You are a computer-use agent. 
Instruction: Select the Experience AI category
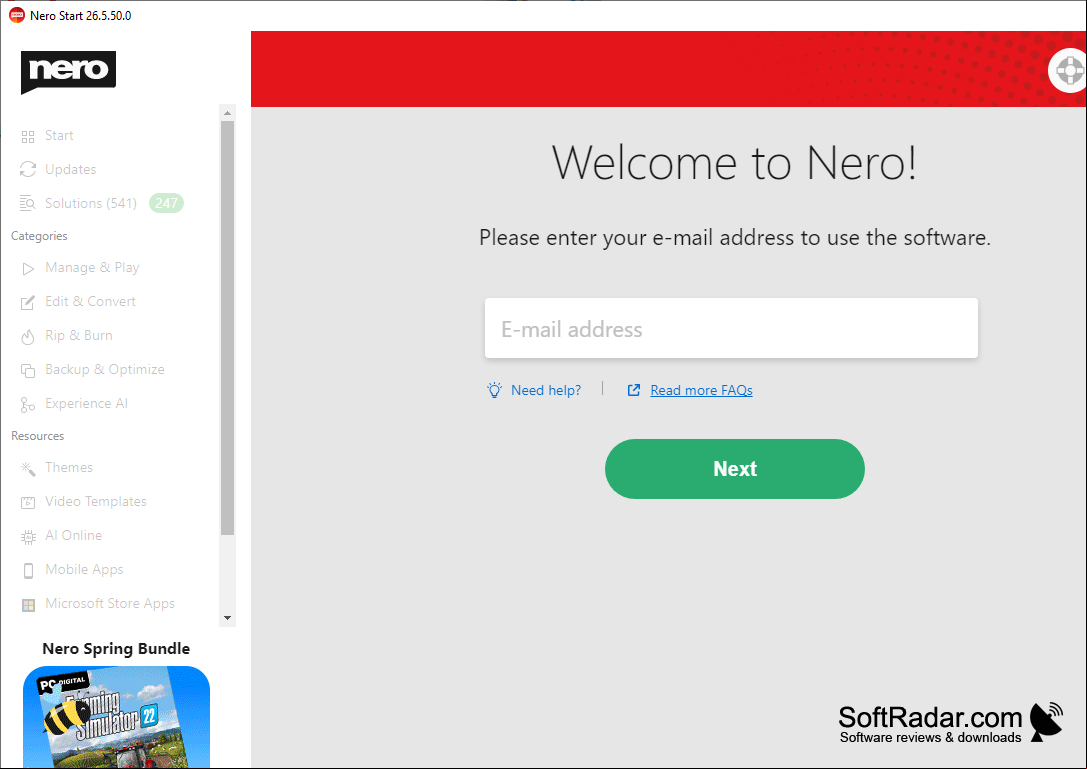pyautogui.click(x=86, y=404)
